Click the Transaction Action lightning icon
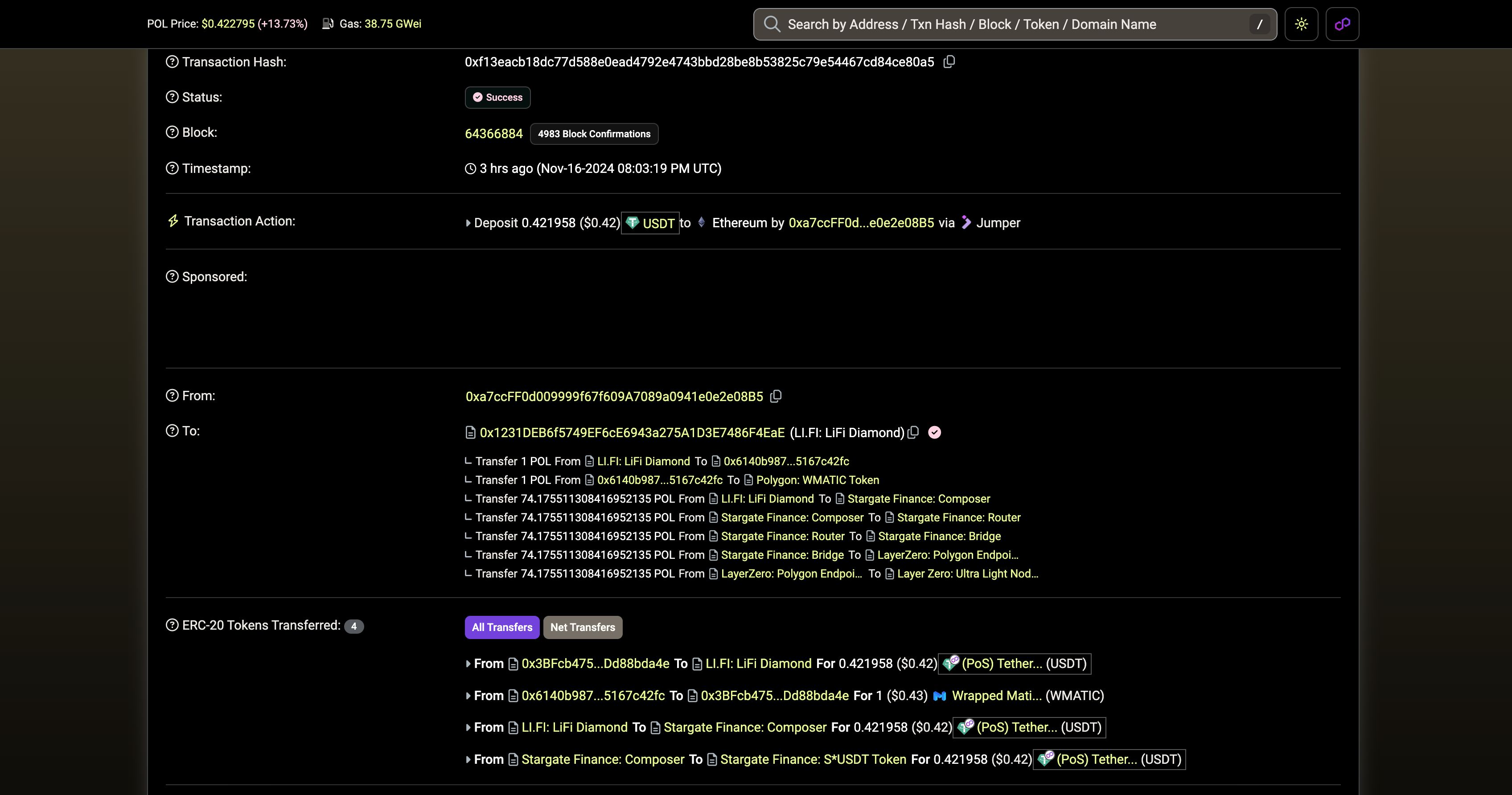Screen dimensions: 1512x795 coord(173,221)
